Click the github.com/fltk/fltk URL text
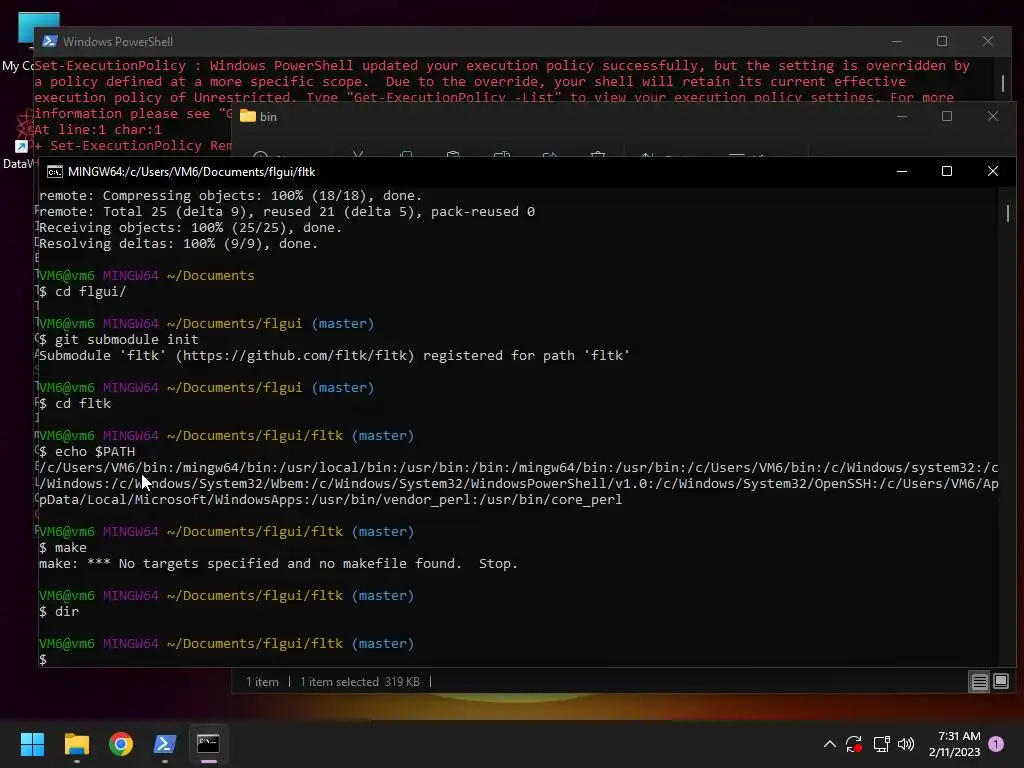 click(295, 355)
